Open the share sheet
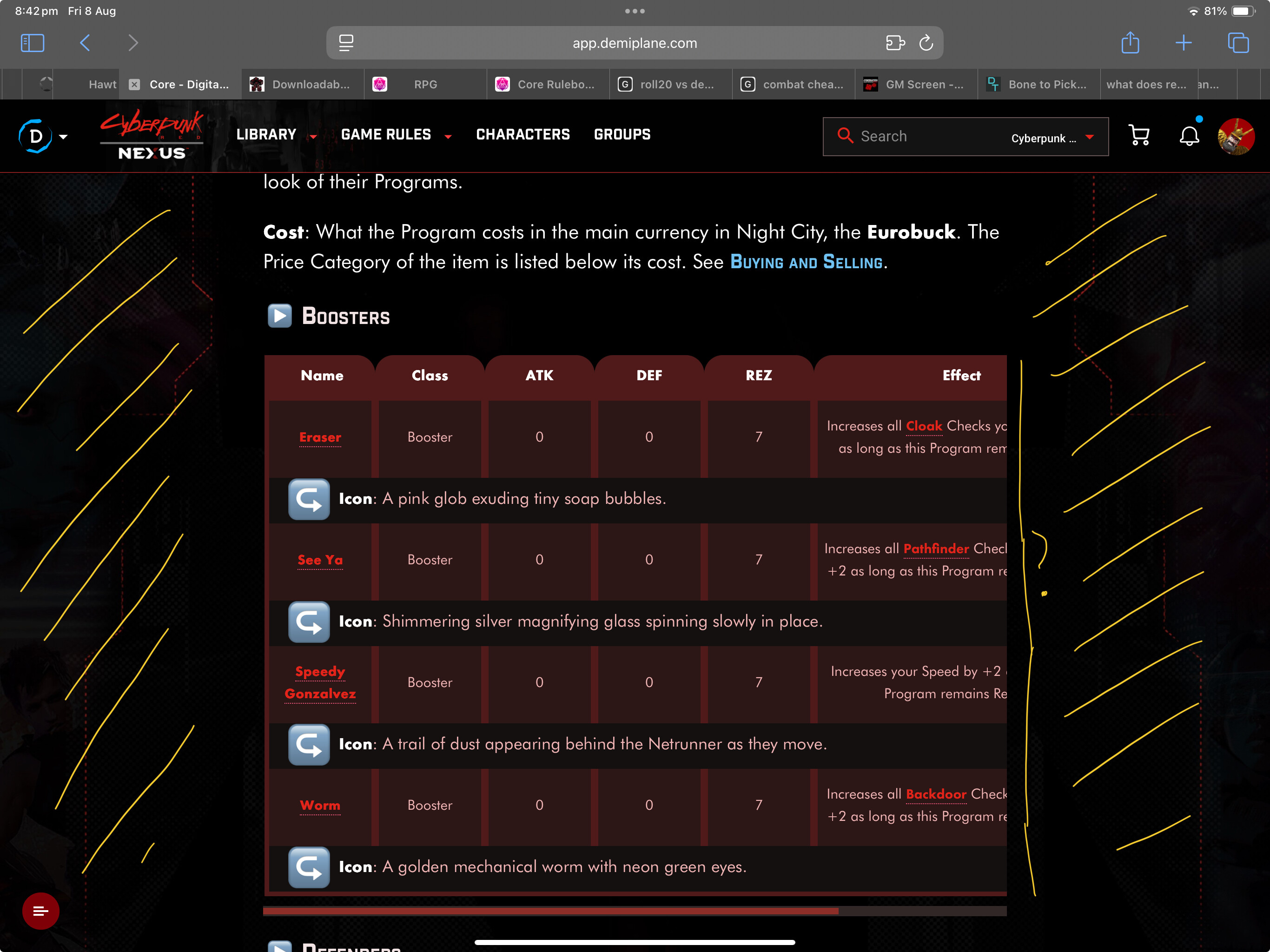The width and height of the screenshot is (1270, 952). [1130, 42]
